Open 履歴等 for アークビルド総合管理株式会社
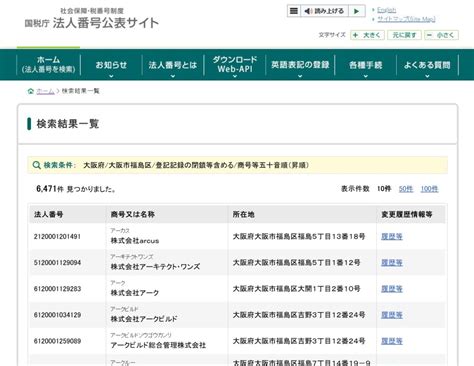Viewport: 474px width, 366px height. pyautogui.click(x=392, y=341)
